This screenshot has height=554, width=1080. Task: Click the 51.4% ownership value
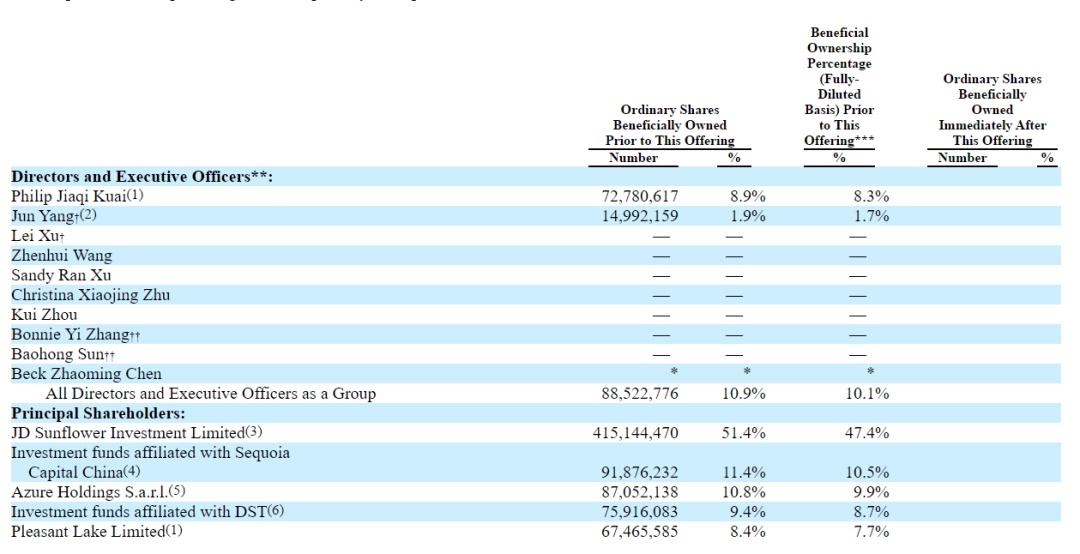pyautogui.click(x=747, y=433)
